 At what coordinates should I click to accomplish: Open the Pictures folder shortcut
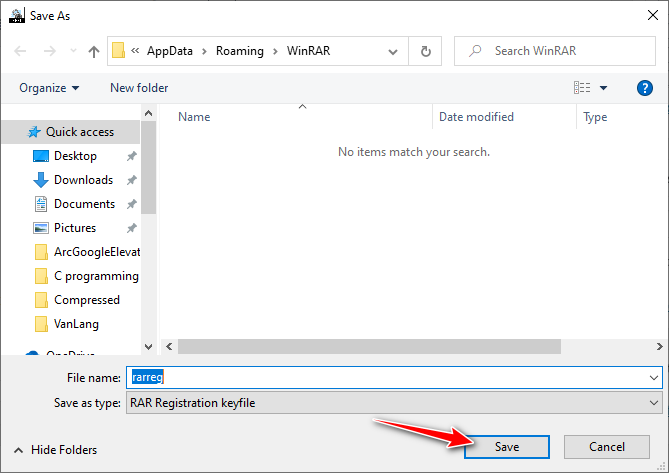click(75, 228)
